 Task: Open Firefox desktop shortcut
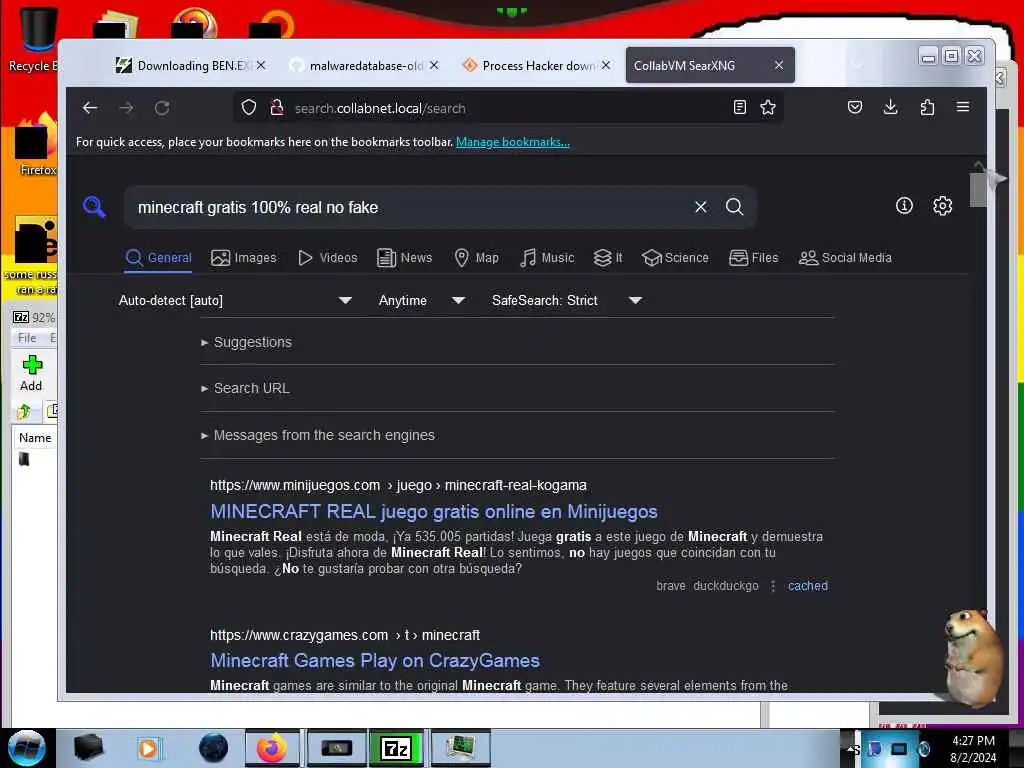pos(36,145)
